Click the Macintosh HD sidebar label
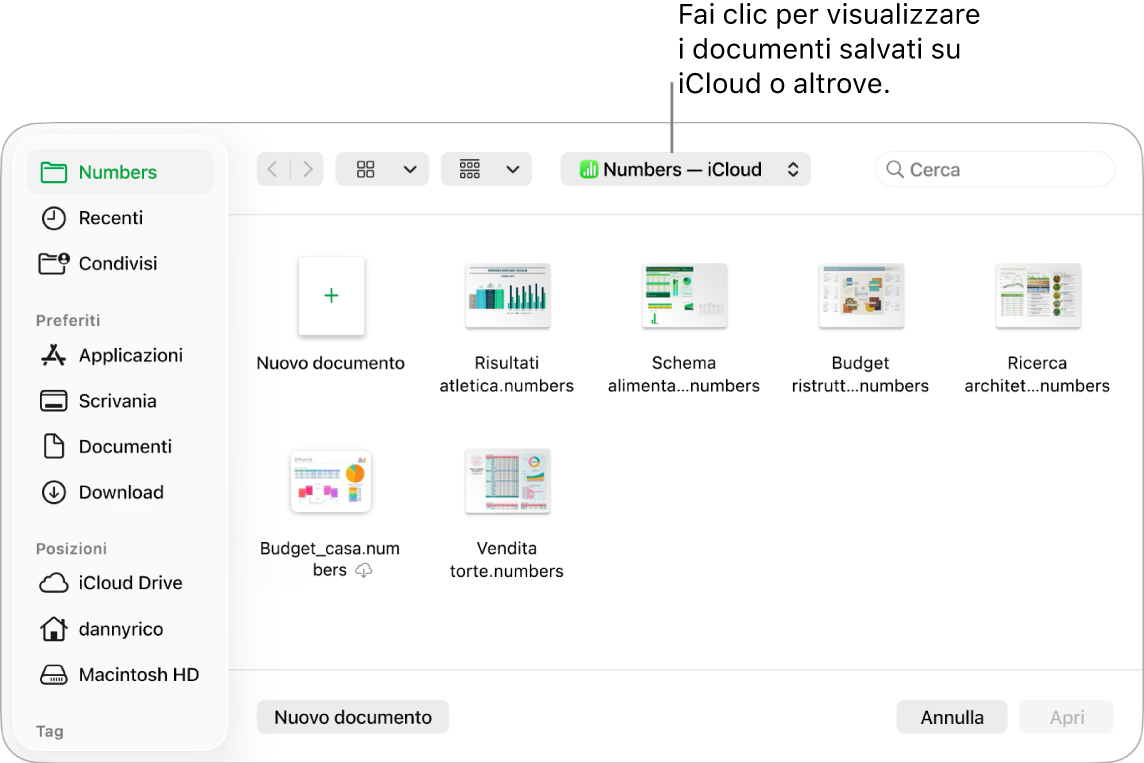 pyautogui.click(x=139, y=675)
